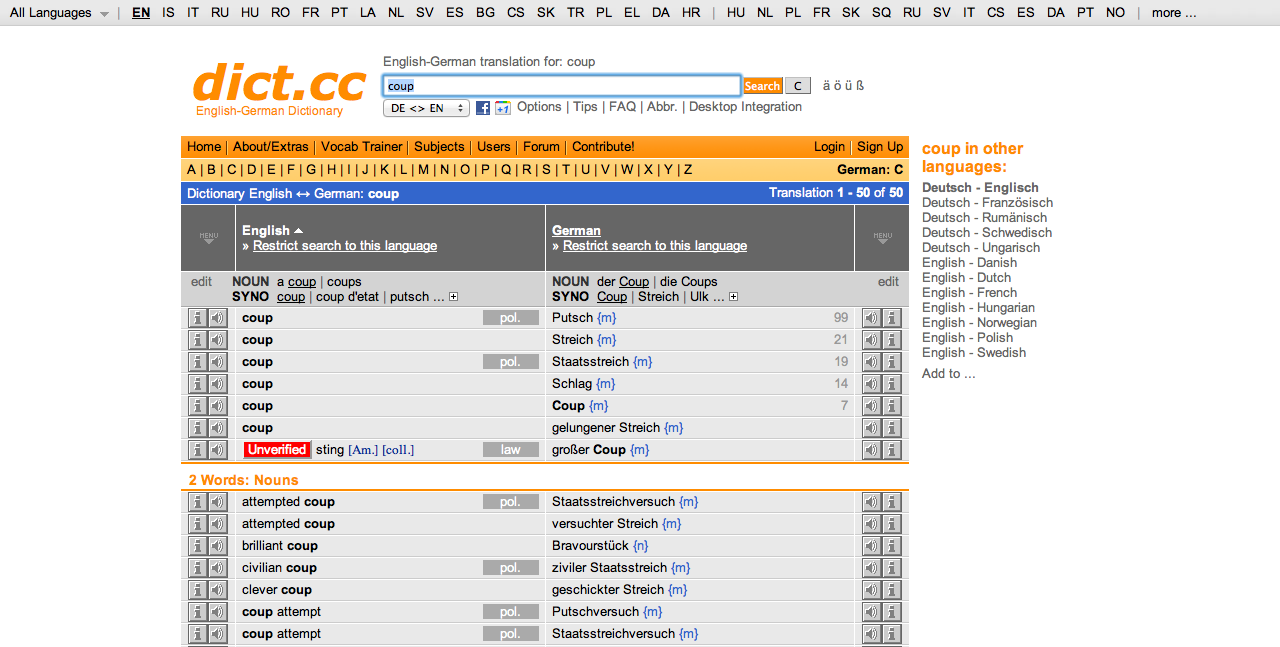Image resolution: width=1280 pixels, height=647 pixels.
Task: Play English audio for 'clever coup'
Action: (217, 590)
